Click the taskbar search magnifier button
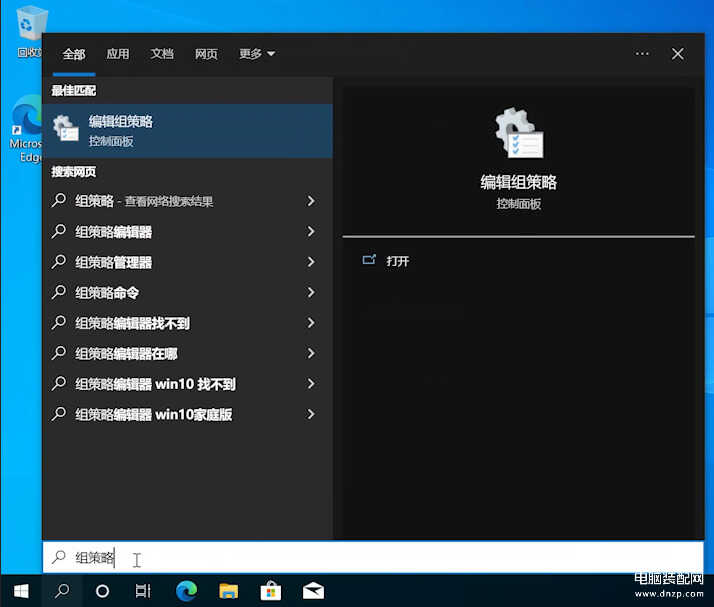714x607 pixels. click(x=62, y=591)
